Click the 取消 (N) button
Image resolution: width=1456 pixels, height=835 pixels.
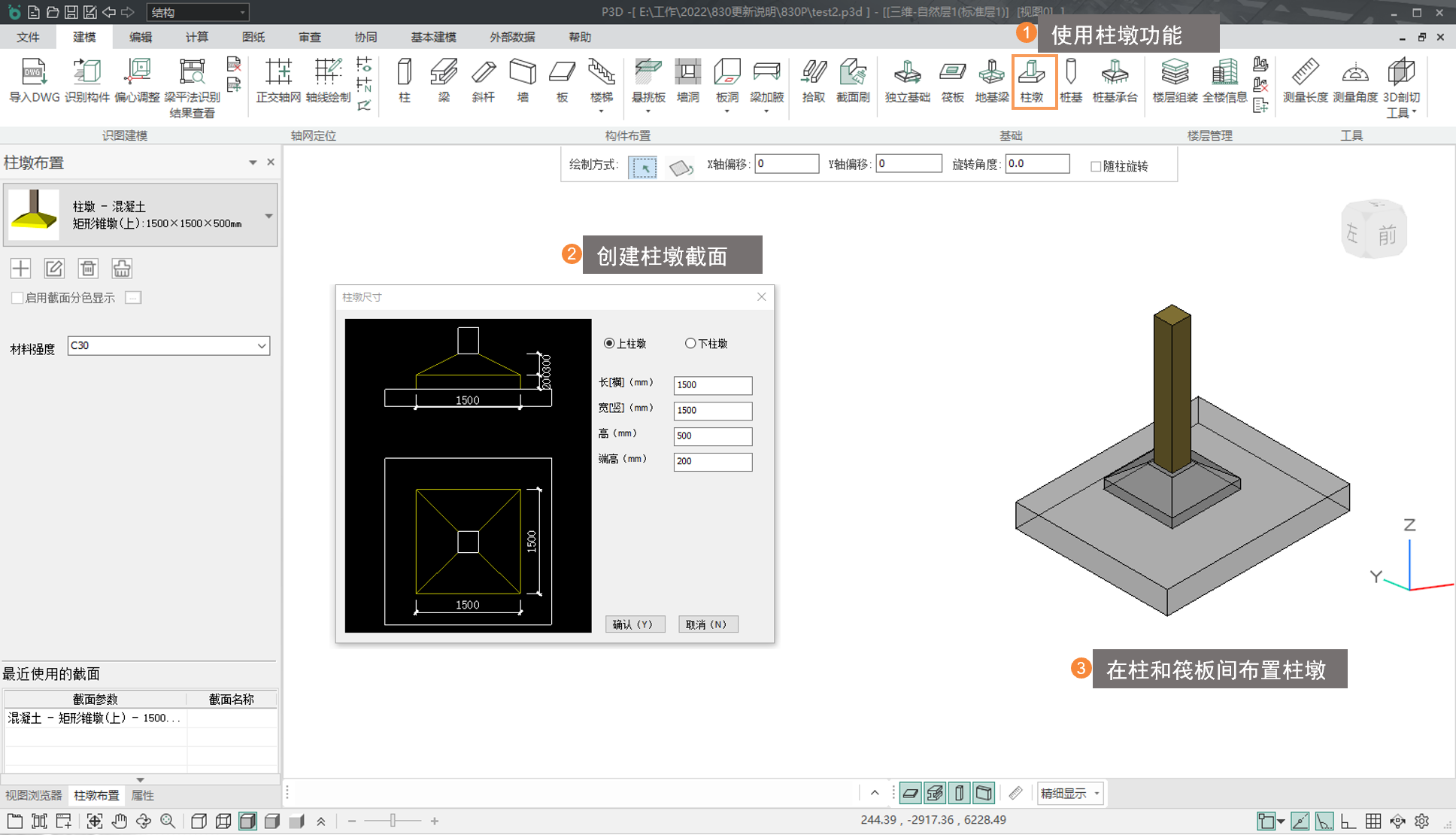click(707, 624)
